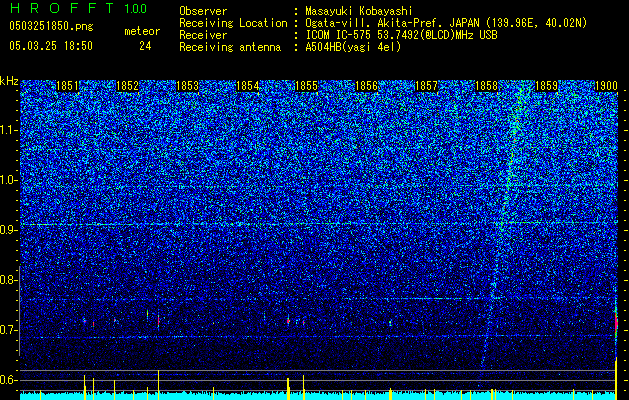Select the filename 0503251850.png
Screen dimensions: 629x400
51,27
